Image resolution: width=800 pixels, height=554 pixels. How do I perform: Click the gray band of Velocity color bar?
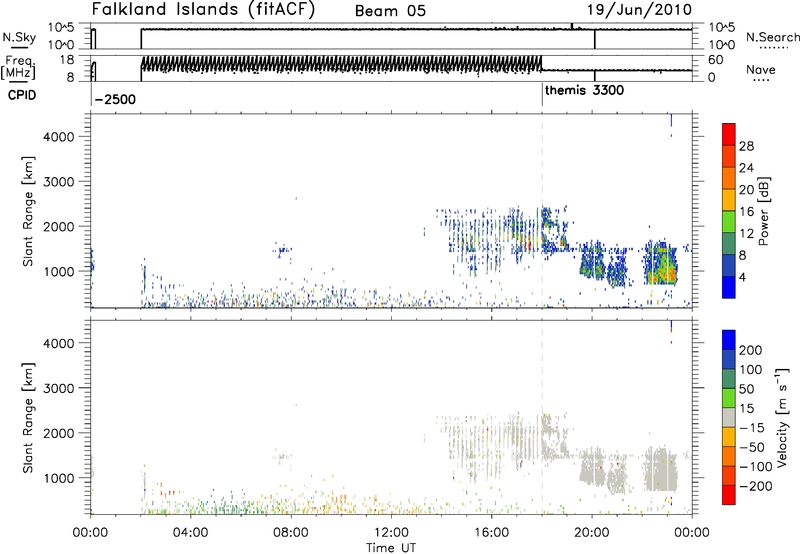(729, 418)
